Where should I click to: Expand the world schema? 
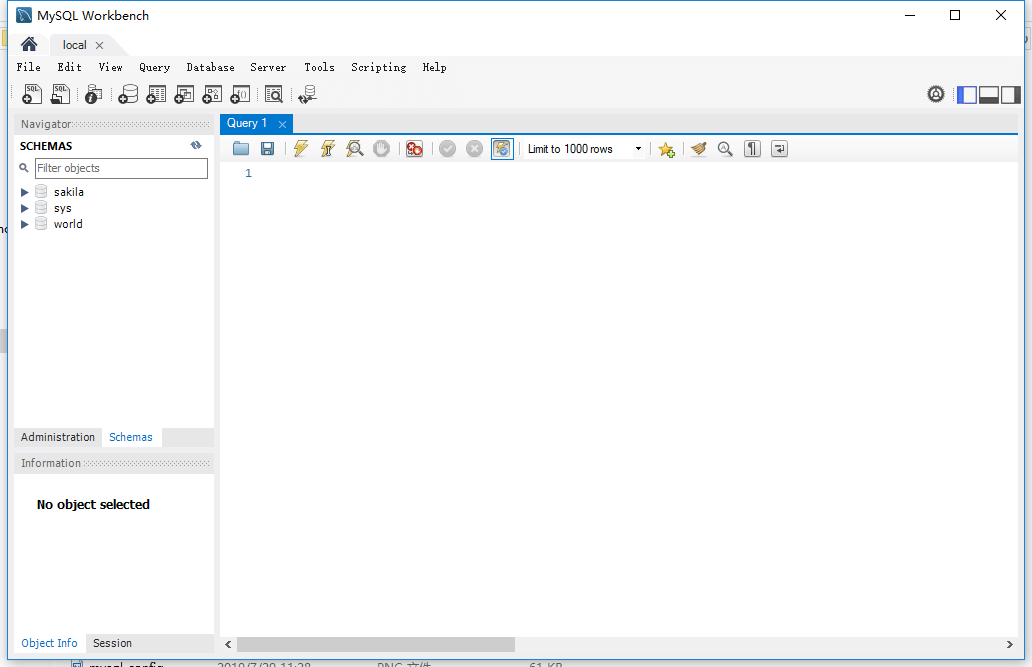click(24, 225)
